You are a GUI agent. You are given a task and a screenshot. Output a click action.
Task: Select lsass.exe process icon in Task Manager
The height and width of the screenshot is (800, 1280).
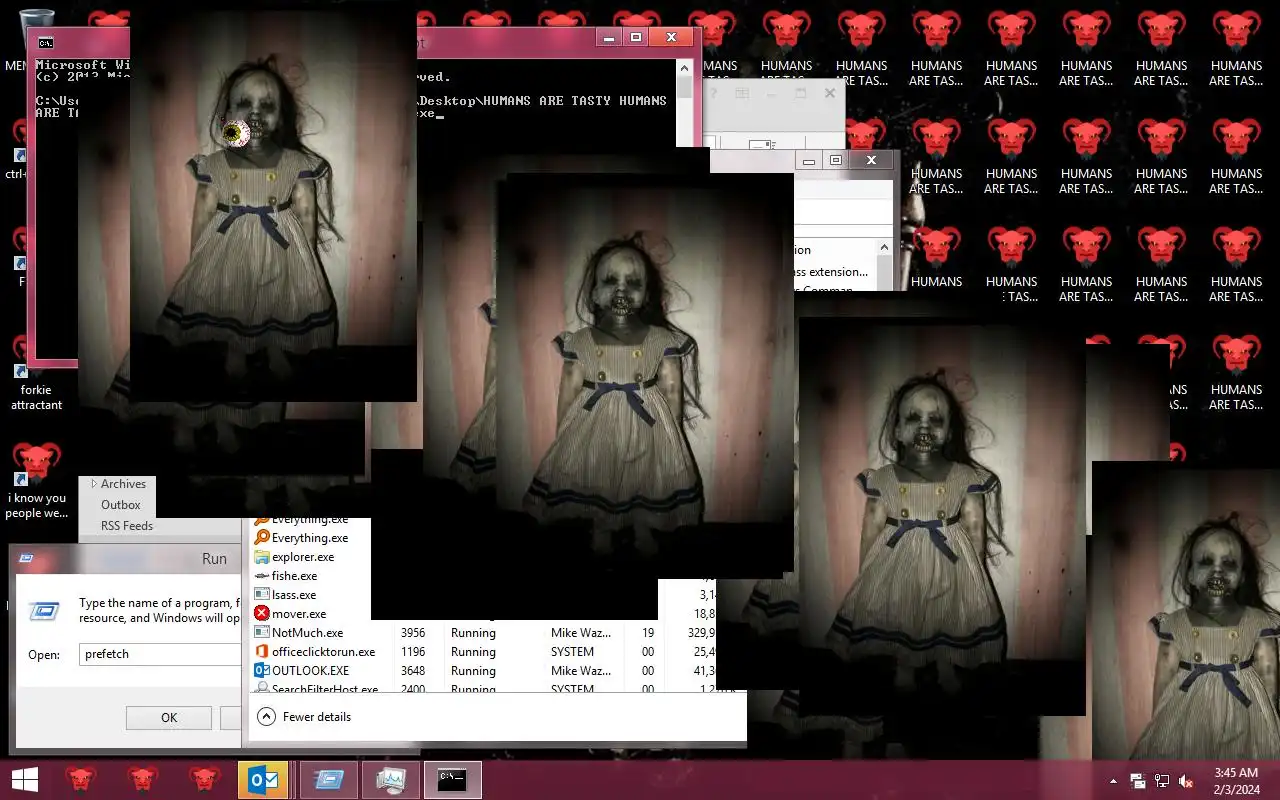[x=262, y=595]
